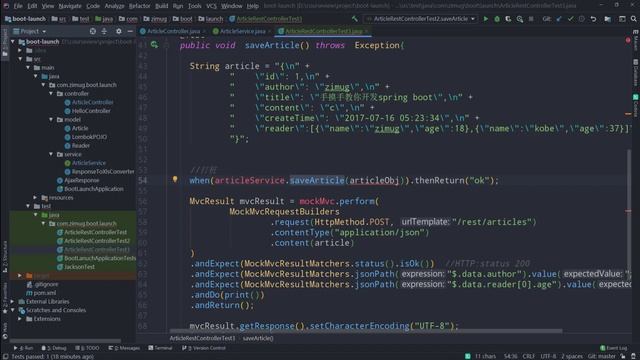Open the Debug tool window button

point(54,348)
